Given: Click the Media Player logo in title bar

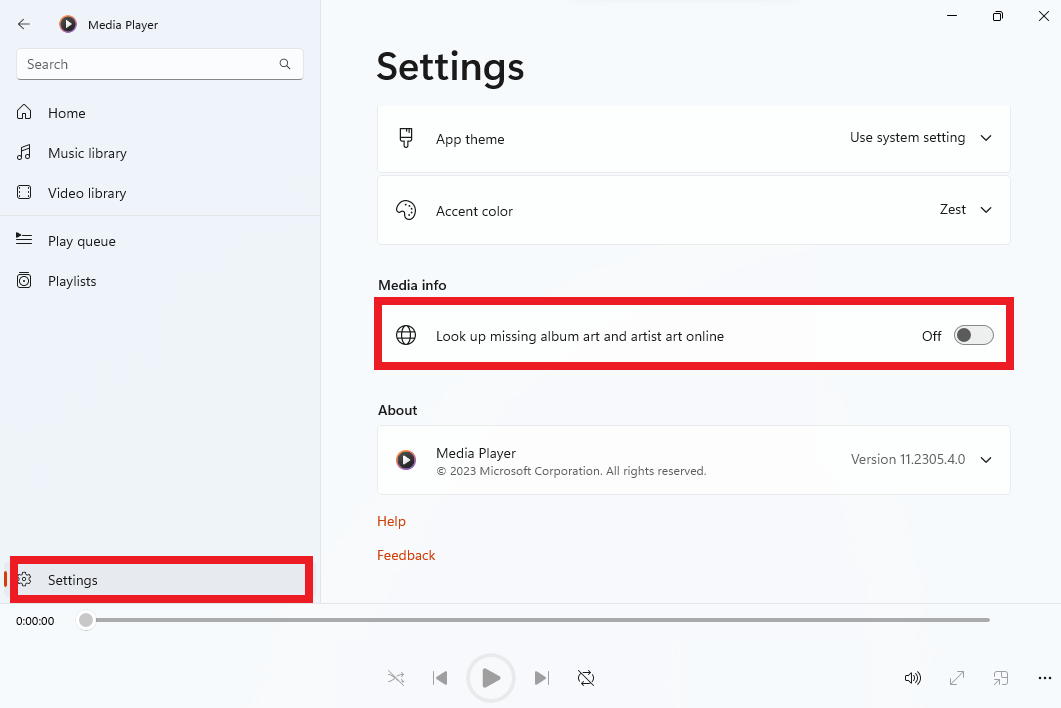Looking at the screenshot, I should (x=68, y=24).
